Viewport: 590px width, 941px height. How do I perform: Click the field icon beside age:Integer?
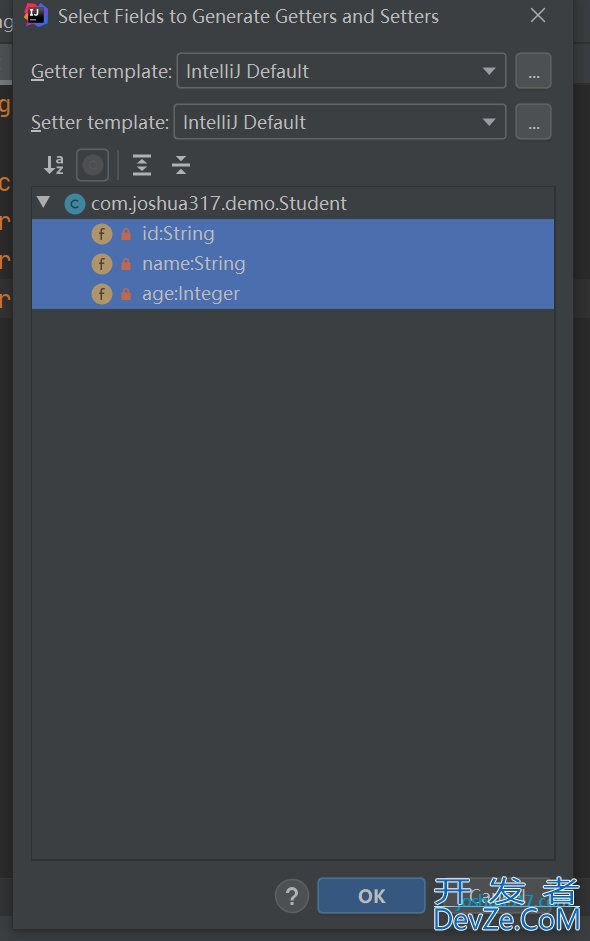[101, 294]
